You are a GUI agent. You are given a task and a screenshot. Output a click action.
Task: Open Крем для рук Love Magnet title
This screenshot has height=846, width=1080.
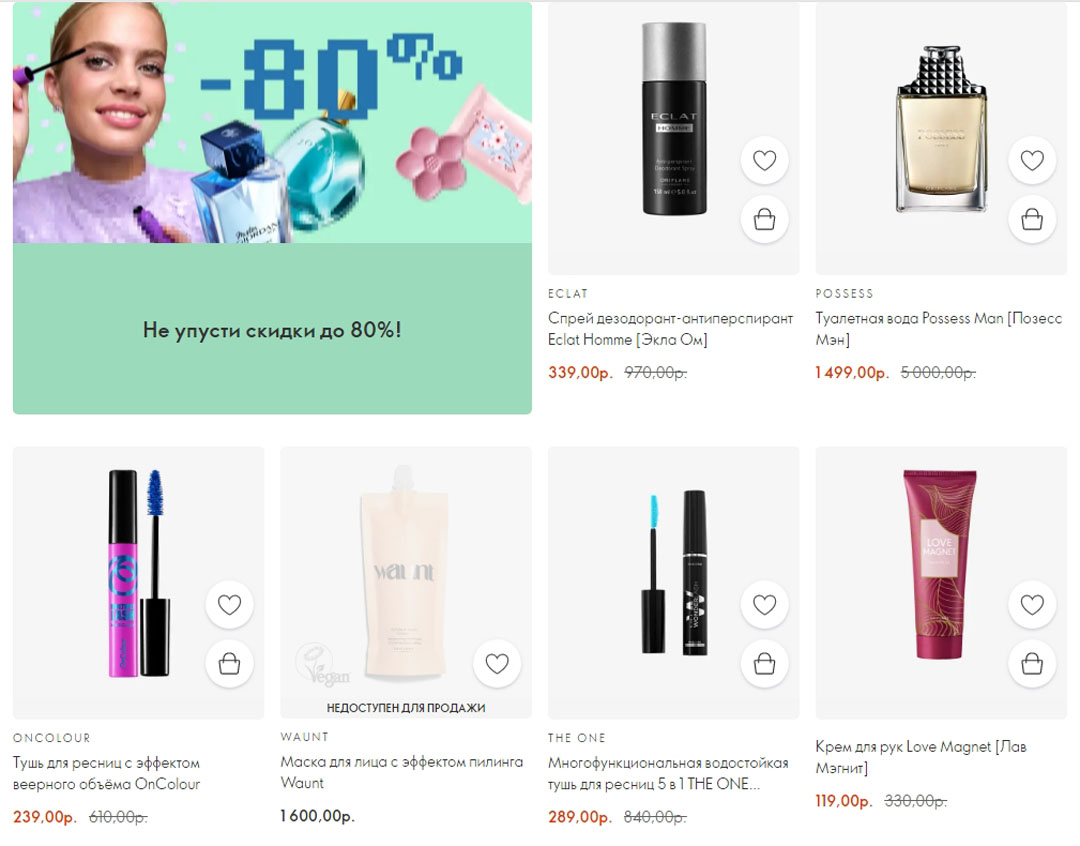click(921, 756)
